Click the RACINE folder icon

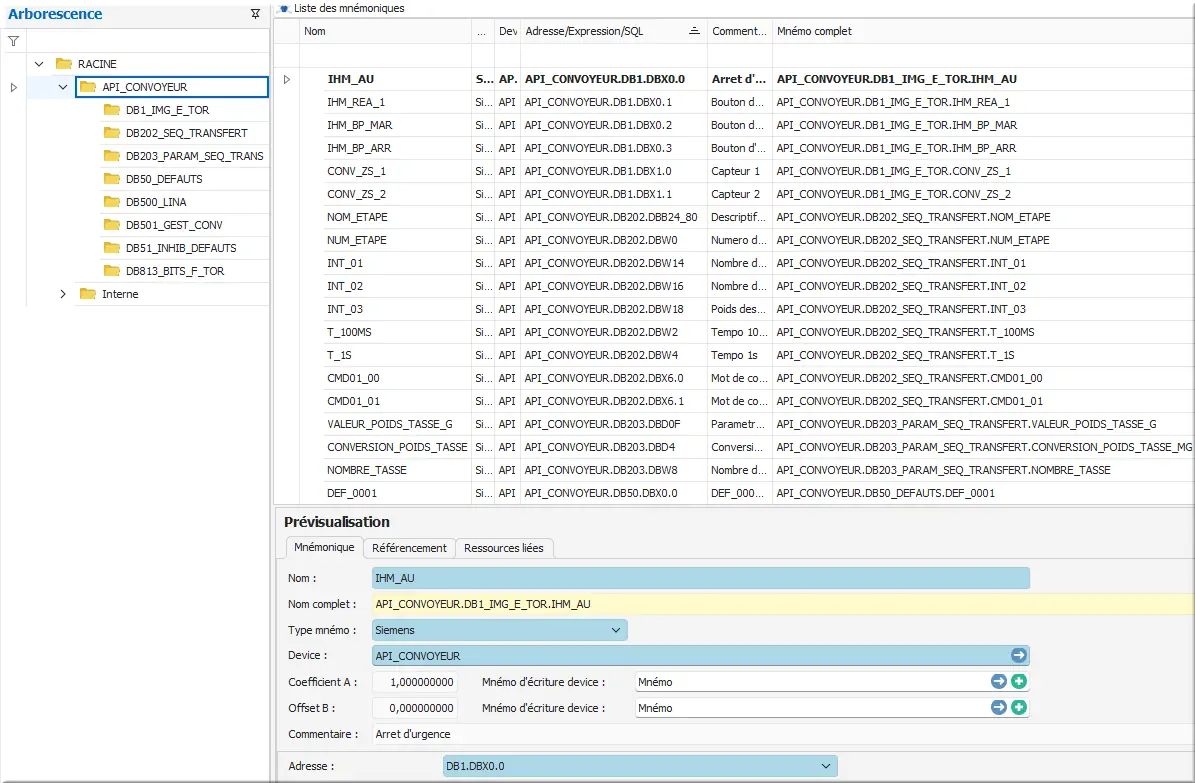point(64,64)
